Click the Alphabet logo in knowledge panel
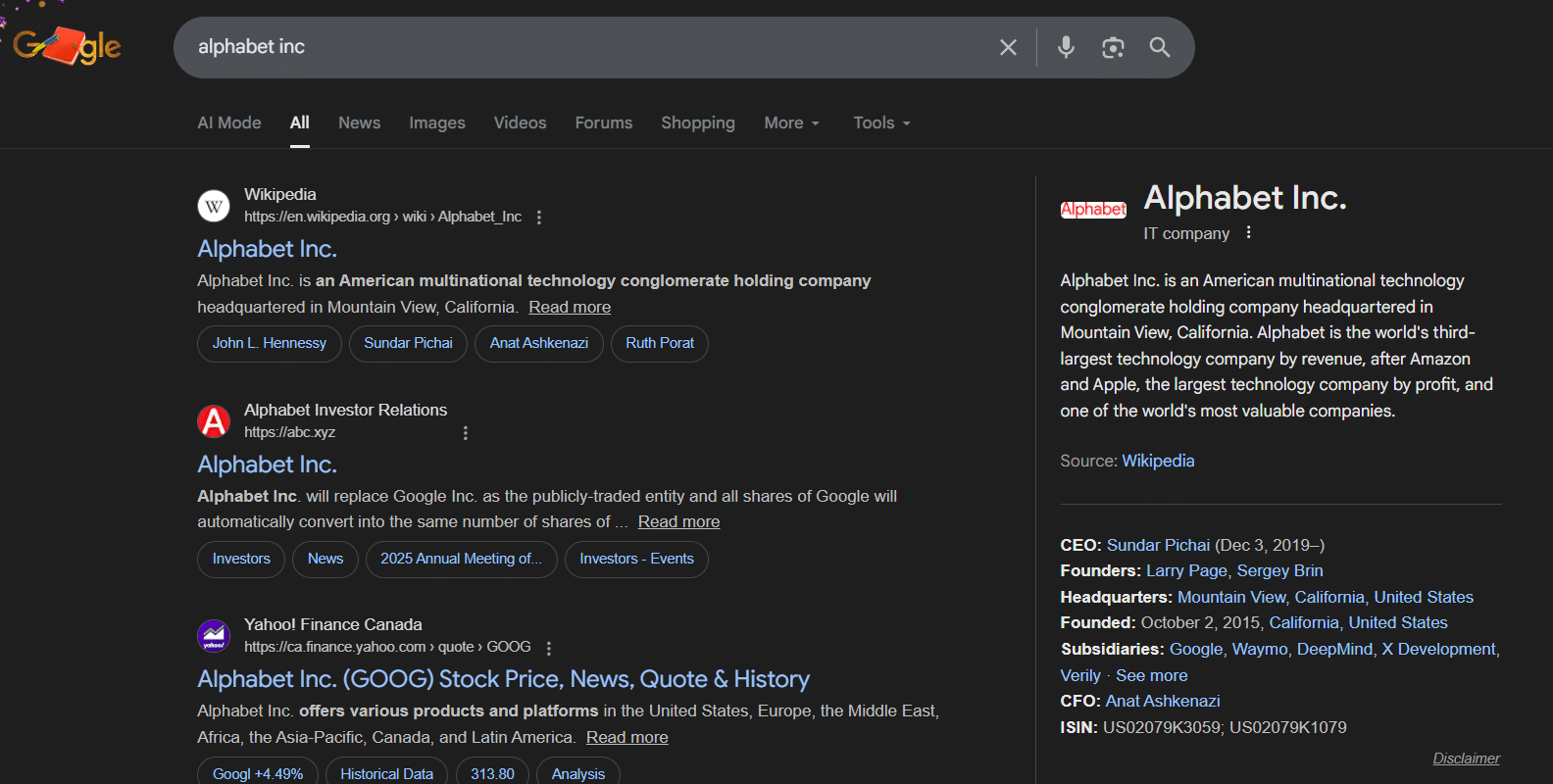This screenshot has height=784, width=1553. (1093, 209)
